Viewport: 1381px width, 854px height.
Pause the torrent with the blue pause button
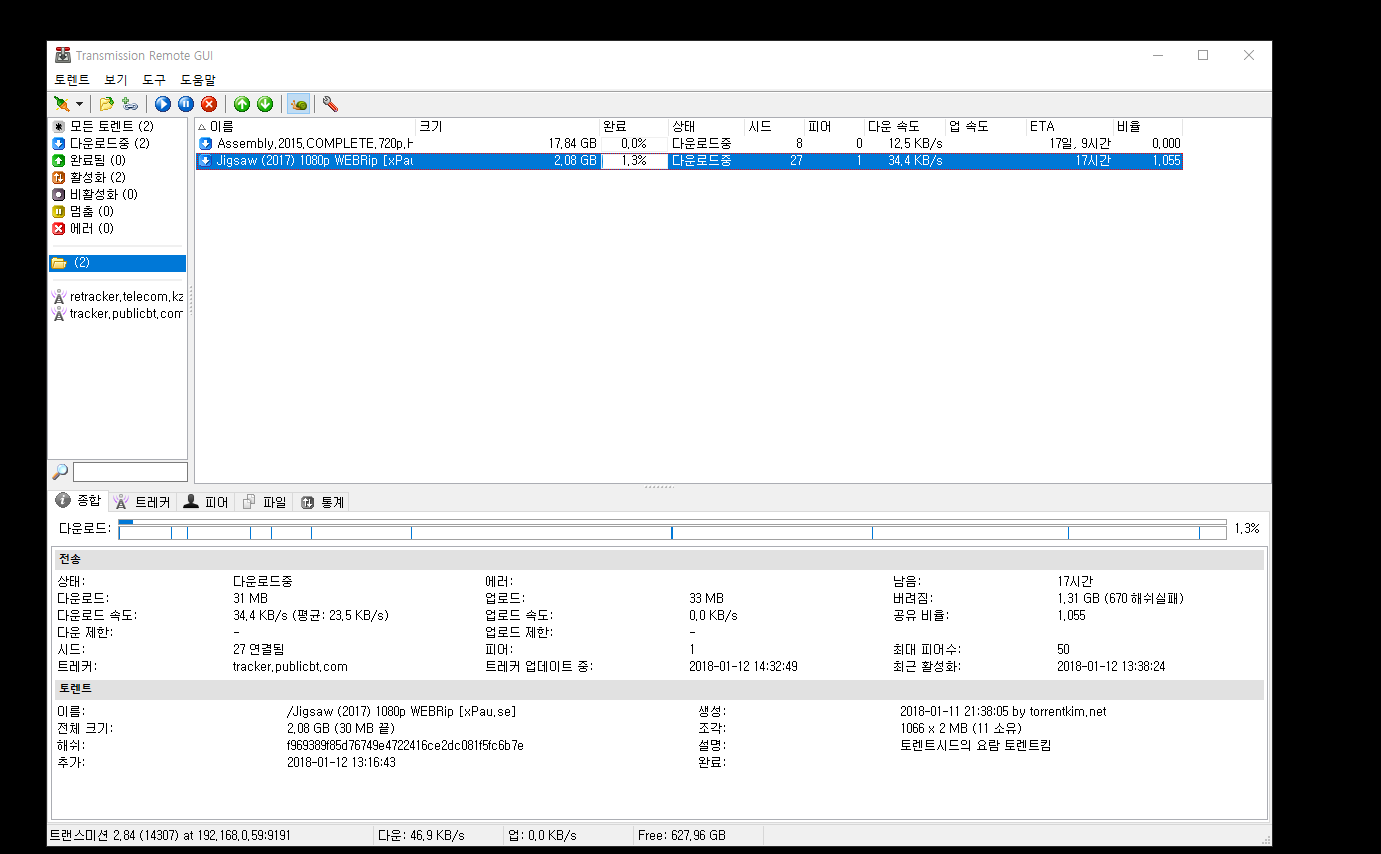pos(186,104)
